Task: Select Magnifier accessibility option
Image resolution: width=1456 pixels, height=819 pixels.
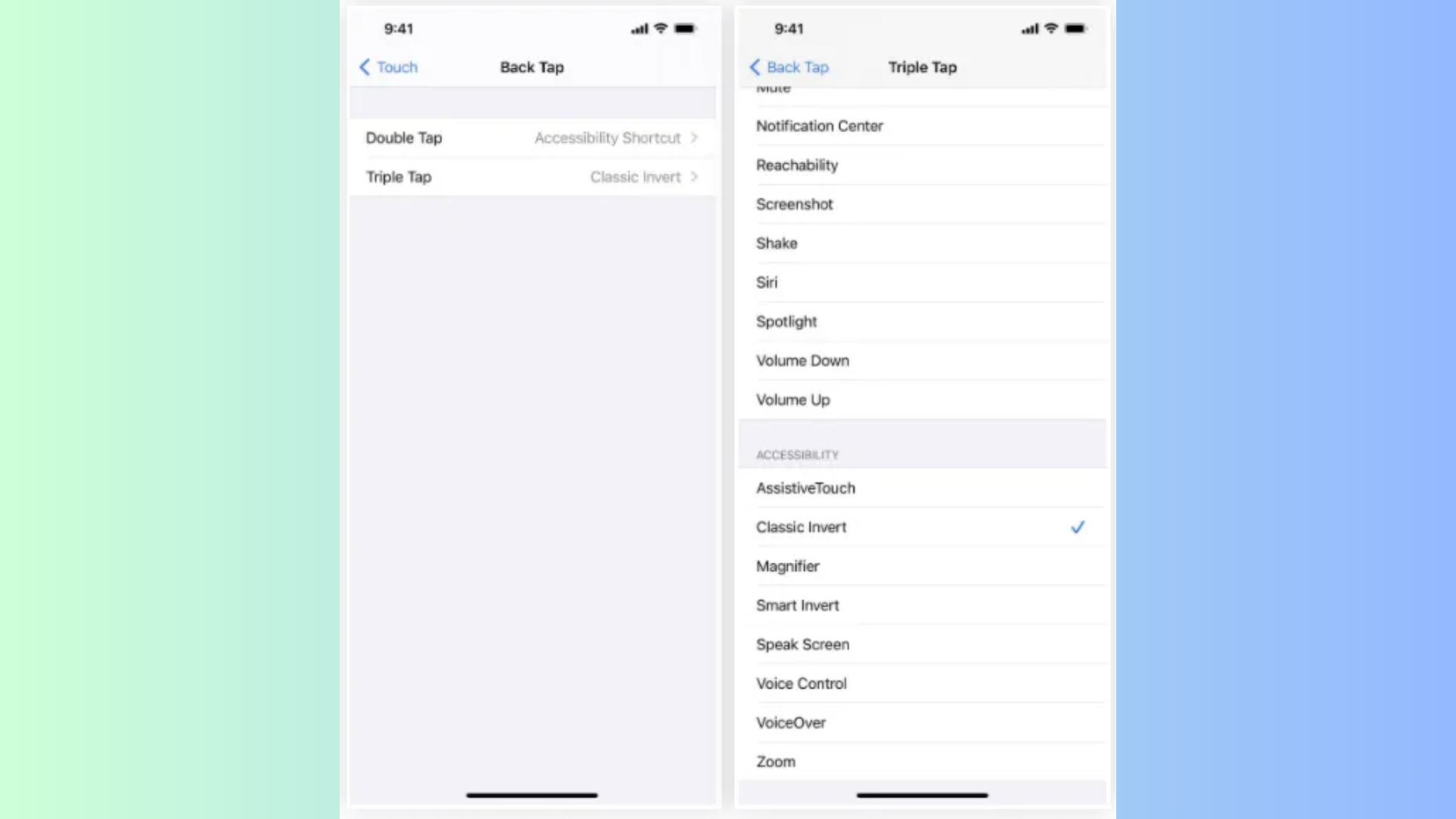Action: pos(787,565)
